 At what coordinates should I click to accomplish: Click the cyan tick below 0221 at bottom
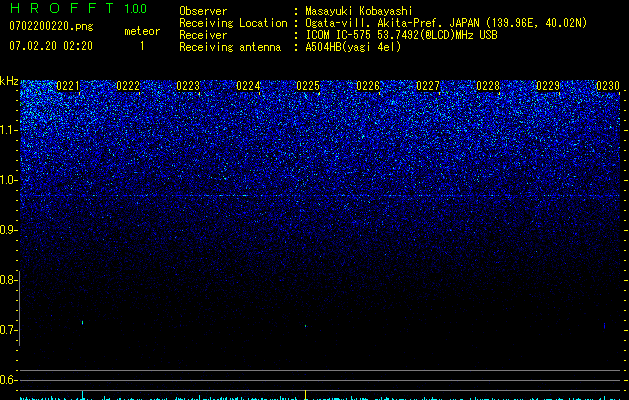click(83, 394)
